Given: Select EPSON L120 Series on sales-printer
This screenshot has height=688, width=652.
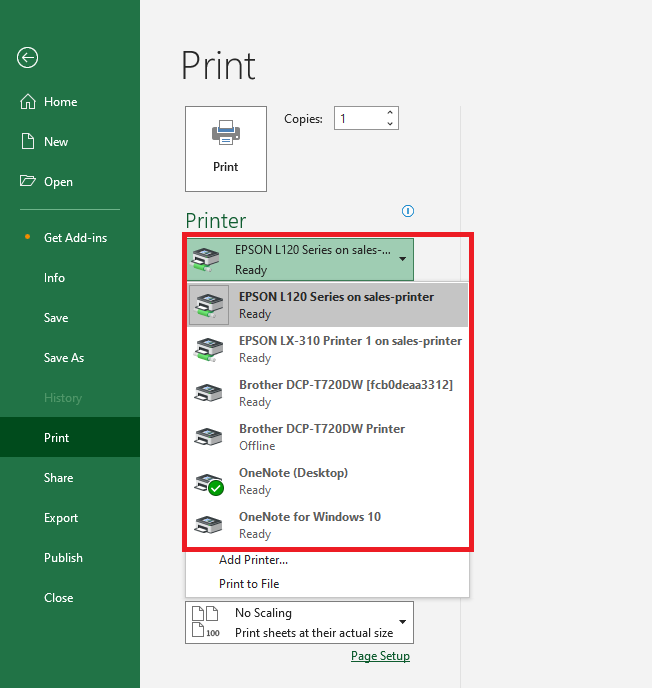Looking at the screenshot, I should coord(328,305).
